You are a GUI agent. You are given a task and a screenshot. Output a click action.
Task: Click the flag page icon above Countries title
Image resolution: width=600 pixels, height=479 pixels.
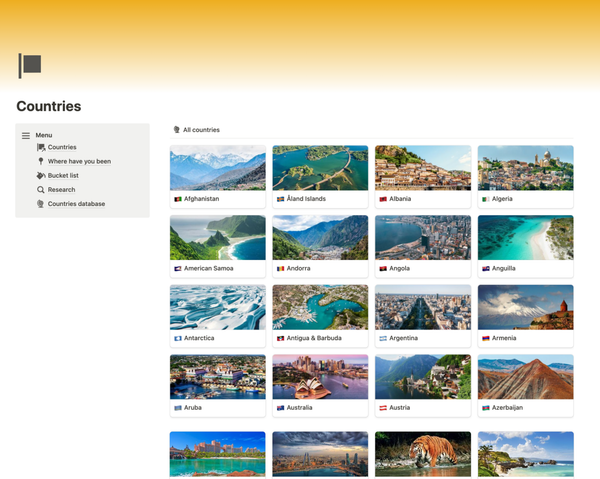pos(30,66)
